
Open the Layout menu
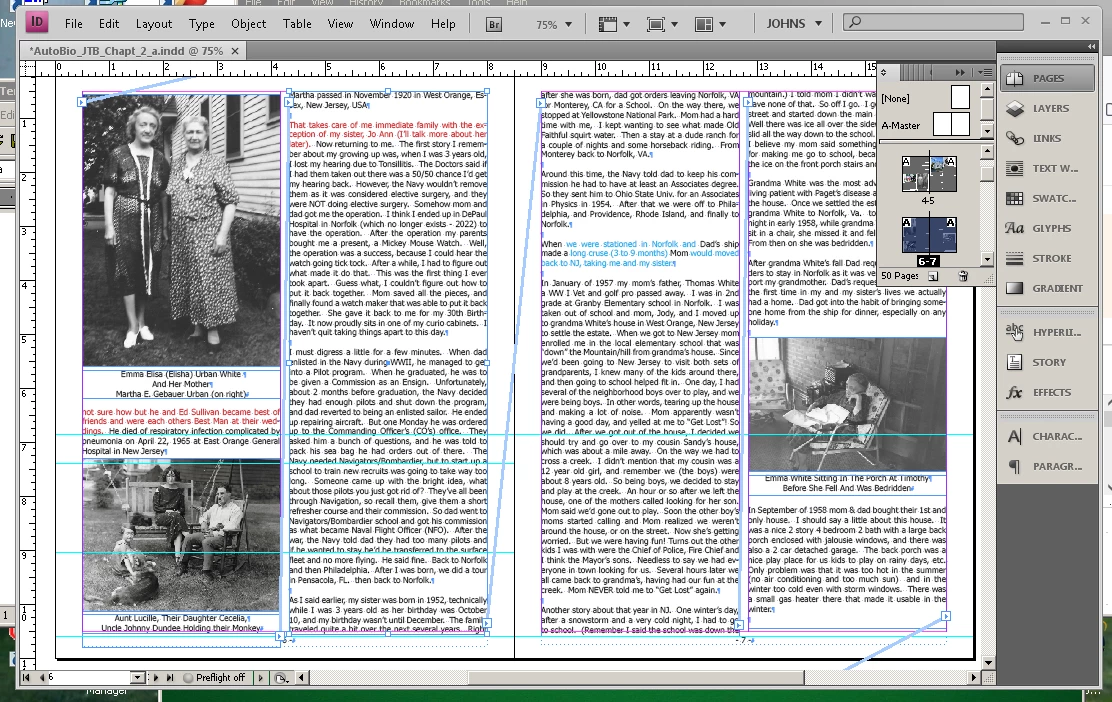[x=154, y=23]
